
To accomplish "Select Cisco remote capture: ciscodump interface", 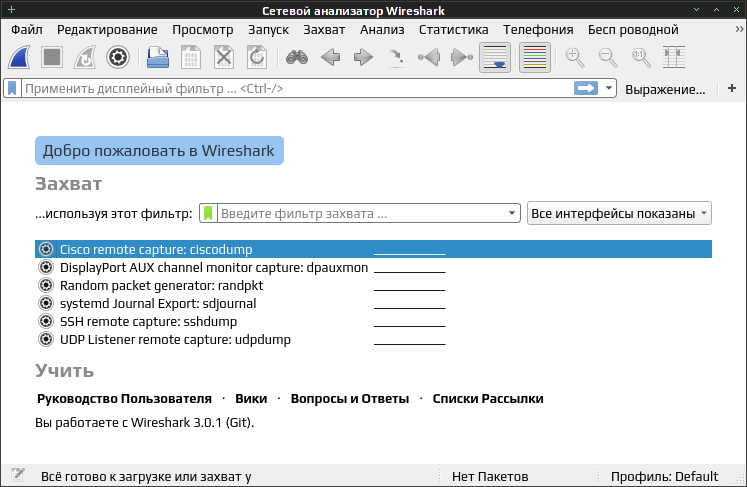I will point(374,249).
